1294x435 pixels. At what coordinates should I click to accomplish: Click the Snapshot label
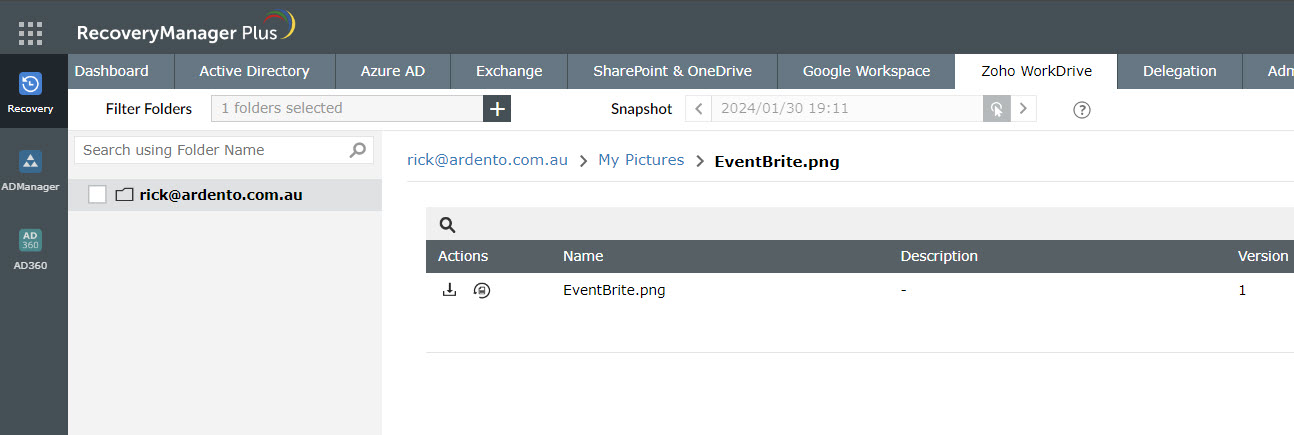tap(642, 109)
